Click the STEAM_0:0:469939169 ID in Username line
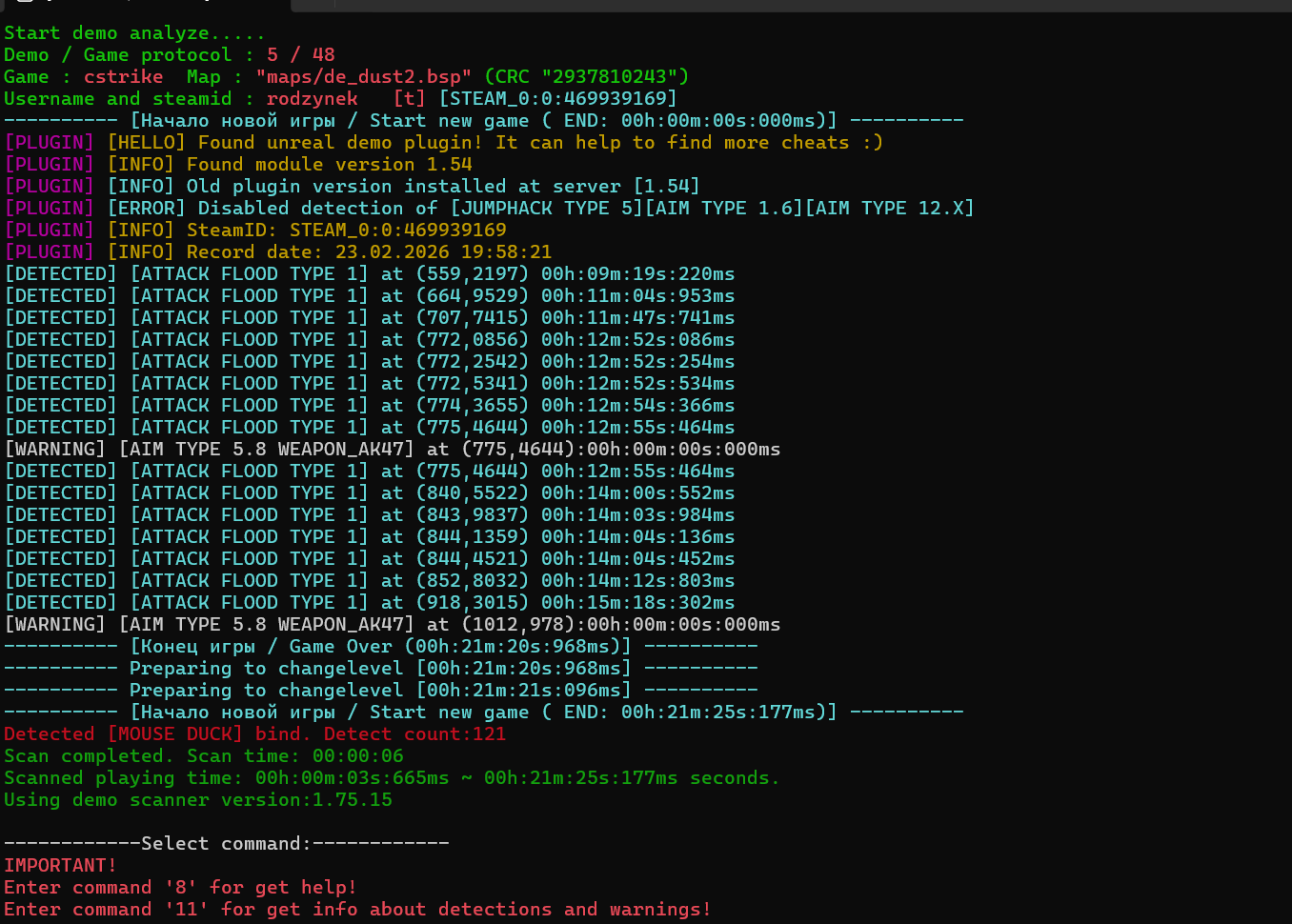Viewport: 1292px width, 924px height. 557,99
